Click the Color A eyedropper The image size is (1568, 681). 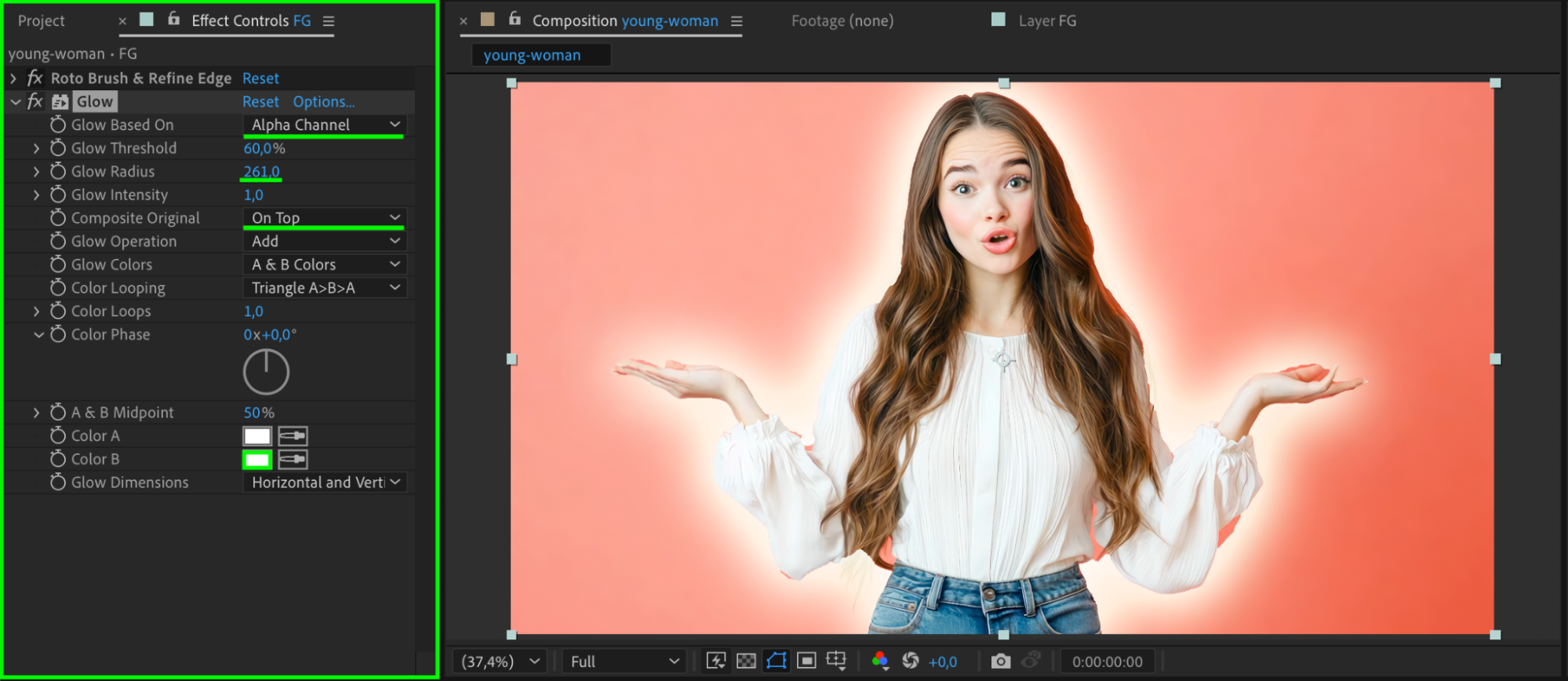click(x=293, y=436)
